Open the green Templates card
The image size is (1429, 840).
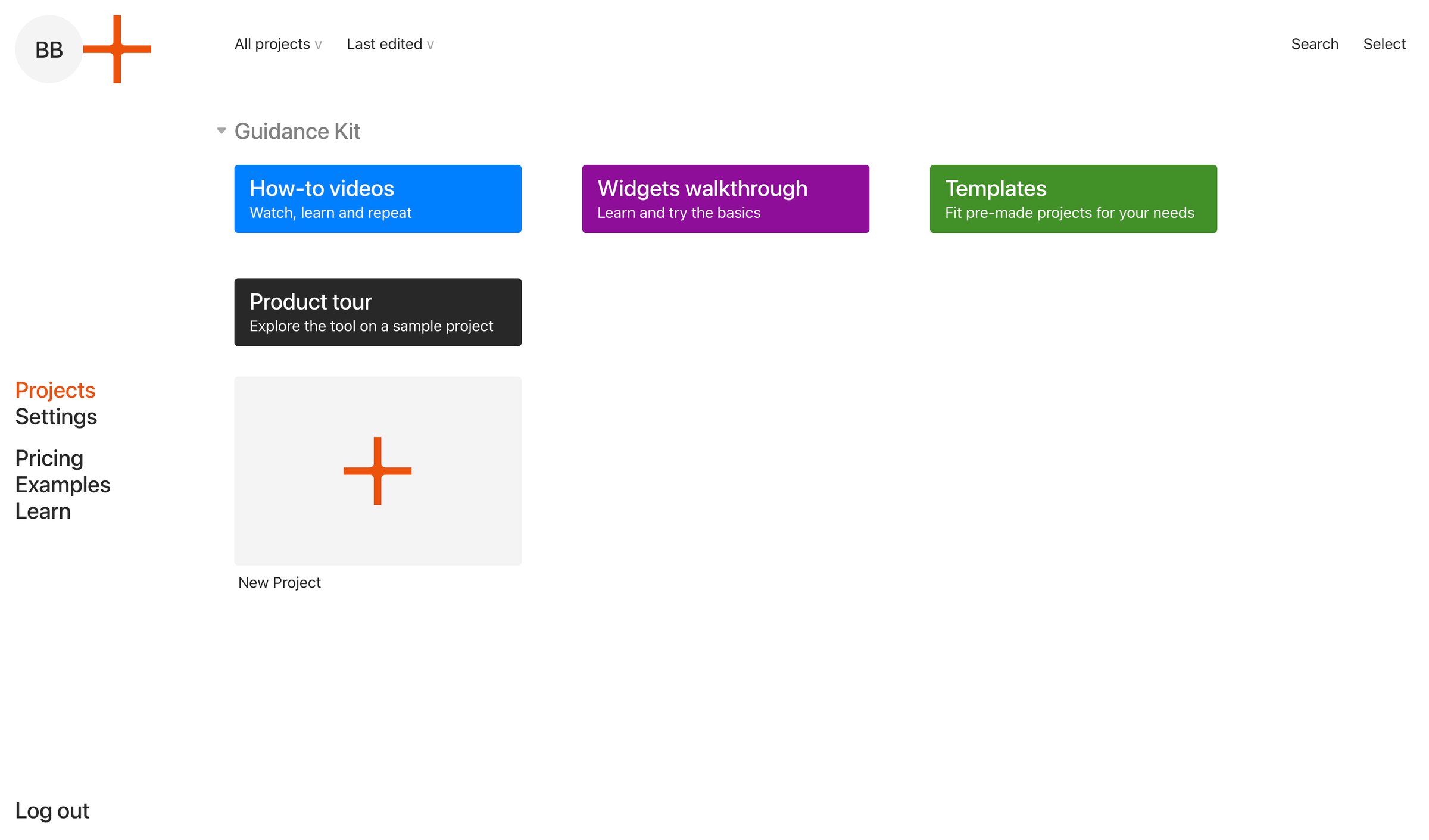[x=1074, y=199]
